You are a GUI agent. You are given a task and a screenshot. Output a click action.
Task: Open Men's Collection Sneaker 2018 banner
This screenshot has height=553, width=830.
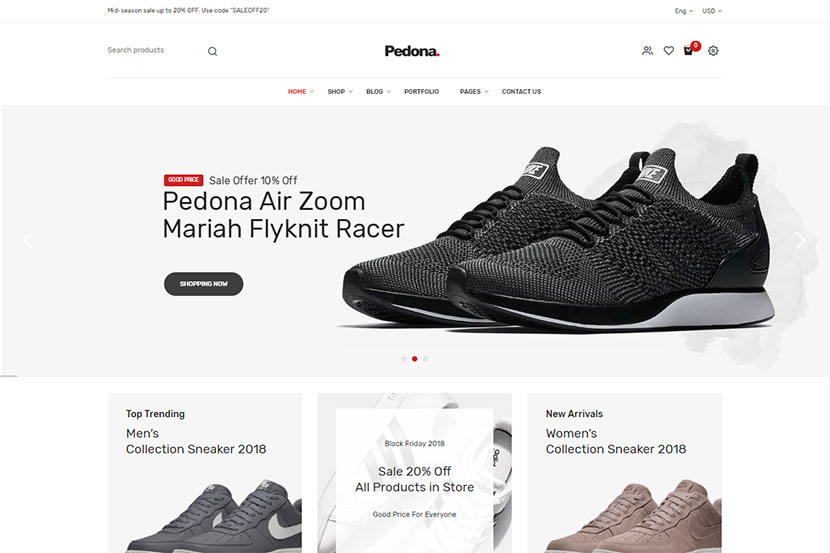205,473
